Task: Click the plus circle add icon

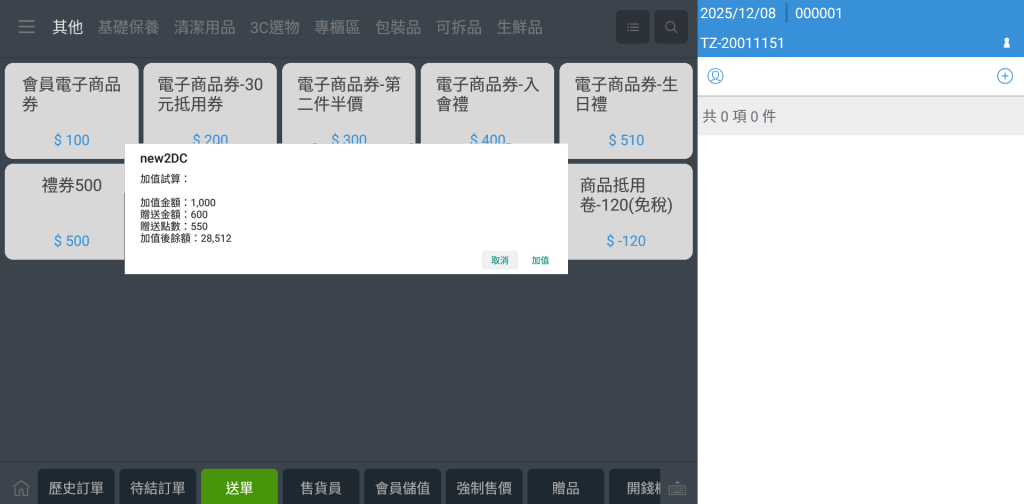Action: pyautogui.click(x=1004, y=76)
